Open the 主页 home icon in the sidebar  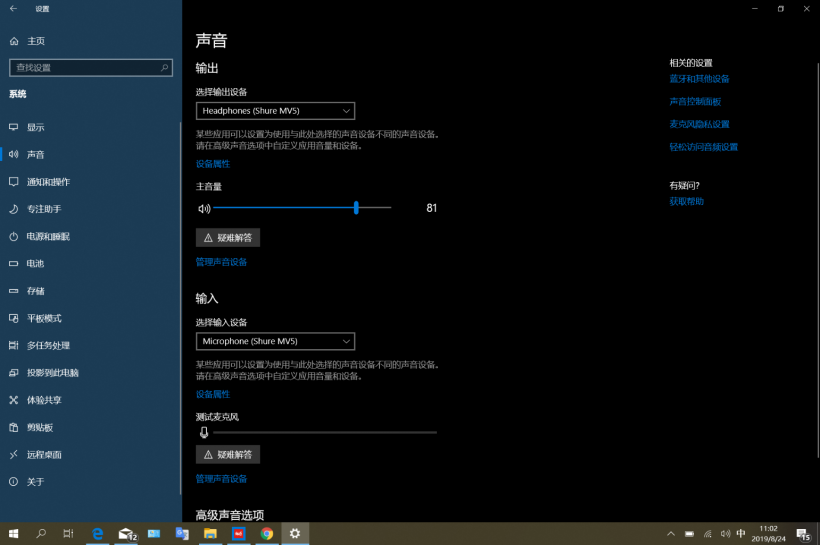pos(14,41)
